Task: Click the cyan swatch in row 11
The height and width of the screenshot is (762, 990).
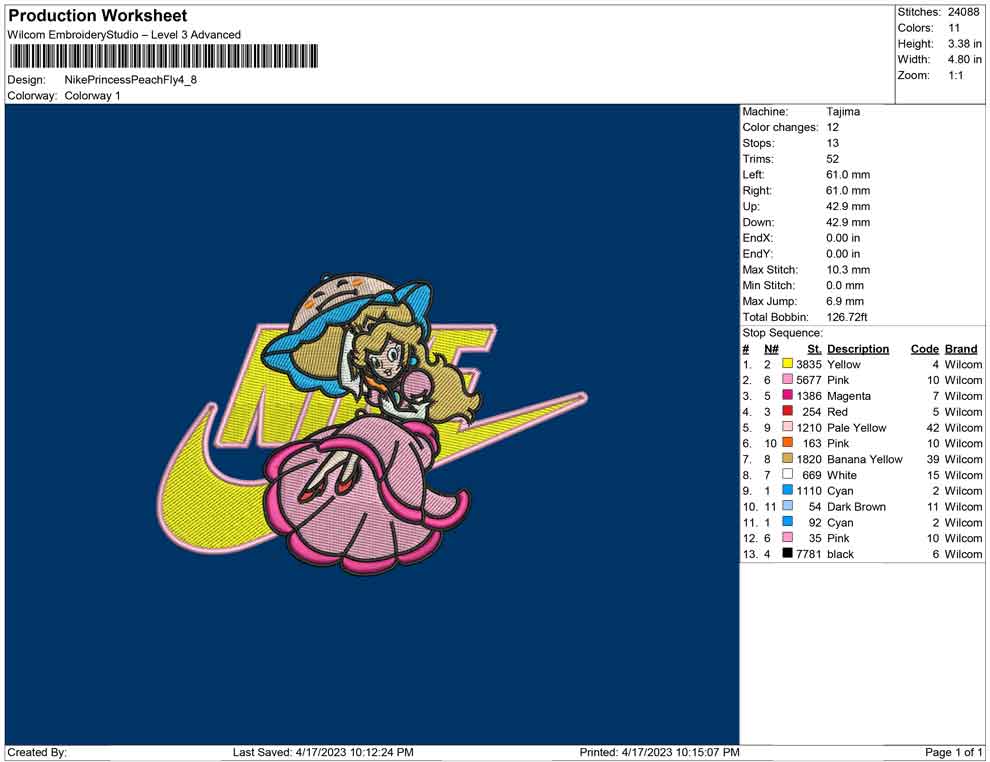Action: pos(787,521)
